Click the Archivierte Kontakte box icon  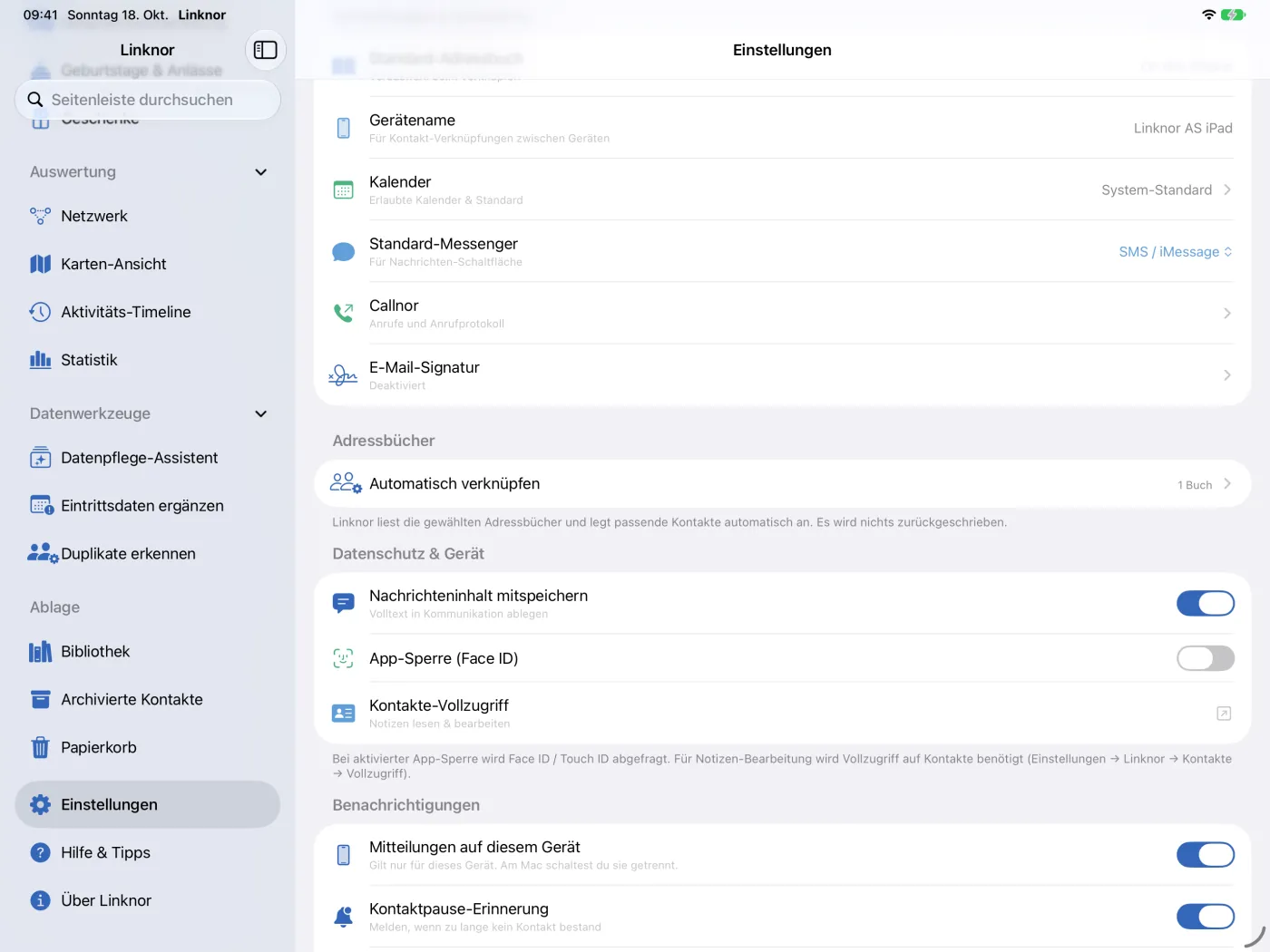tap(40, 700)
